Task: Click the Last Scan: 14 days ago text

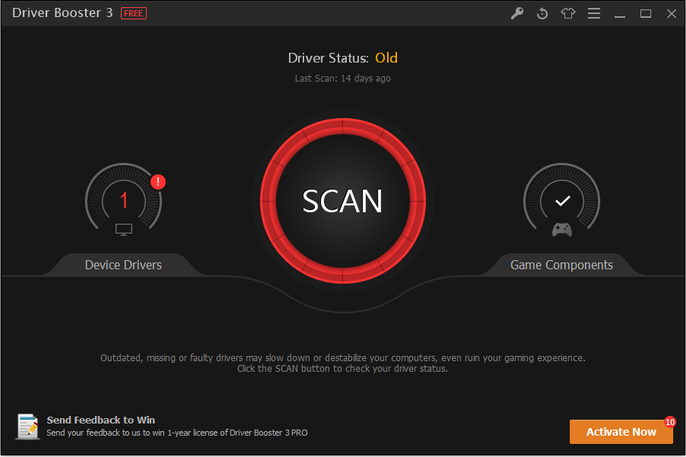Action: click(x=343, y=79)
